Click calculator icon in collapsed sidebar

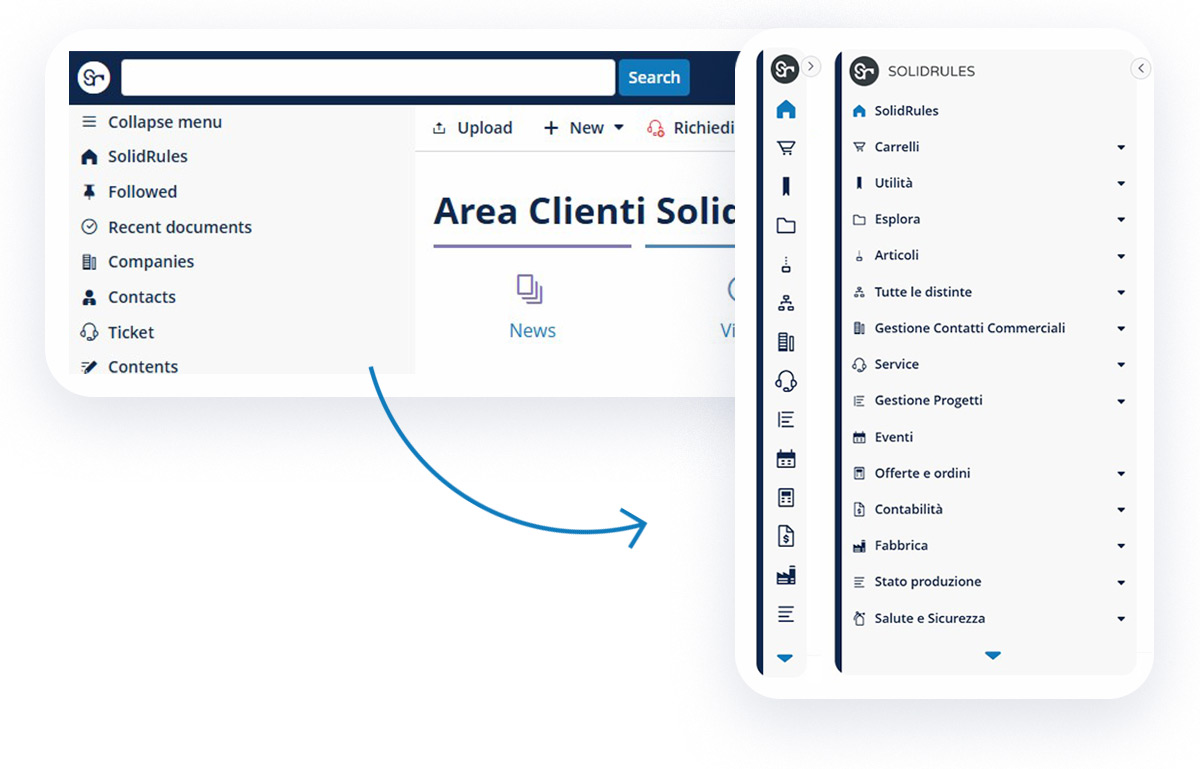[786, 498]
